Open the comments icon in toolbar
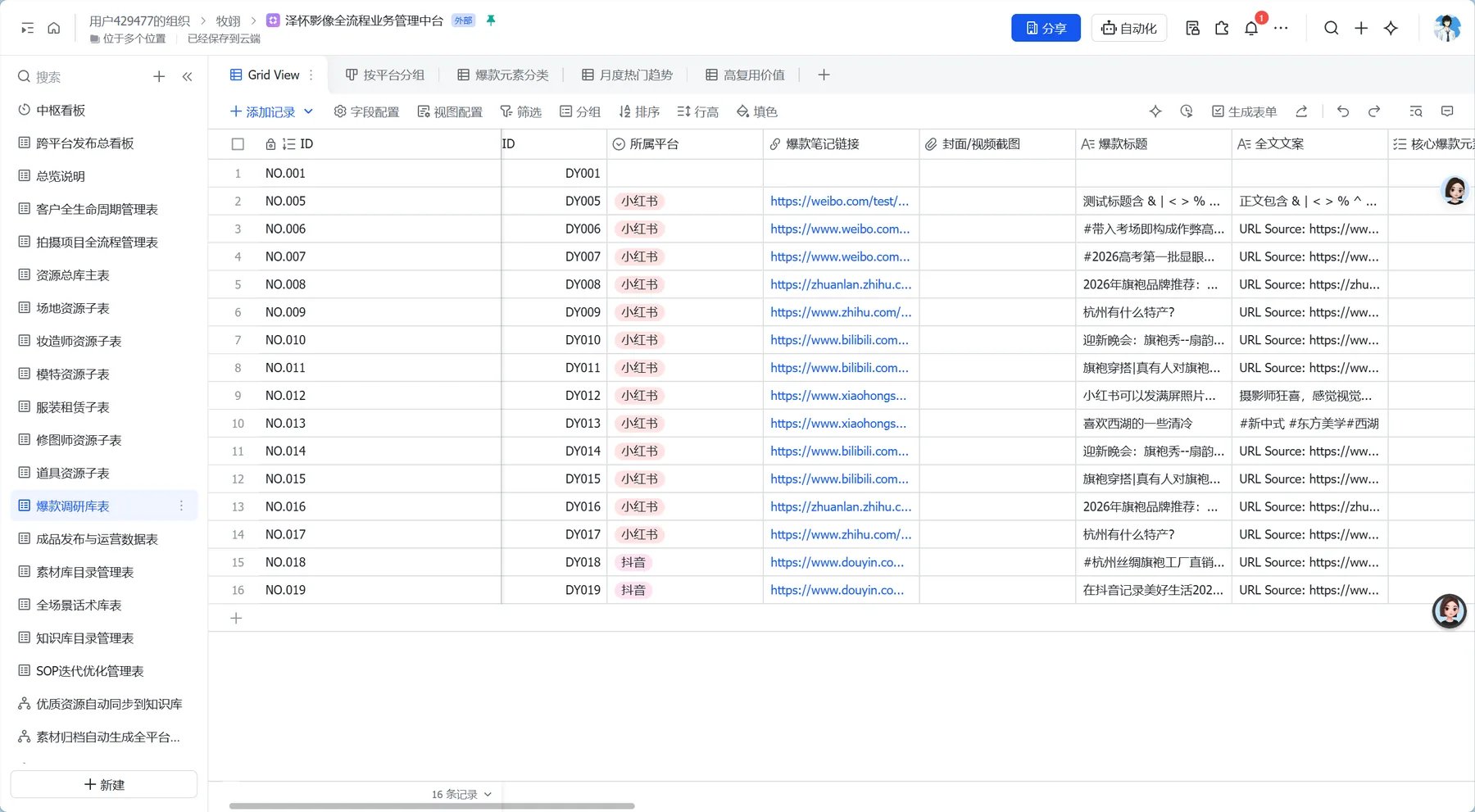Image resolution: width=1475 pixels, height=812 pixels. tap(1447, 111)
